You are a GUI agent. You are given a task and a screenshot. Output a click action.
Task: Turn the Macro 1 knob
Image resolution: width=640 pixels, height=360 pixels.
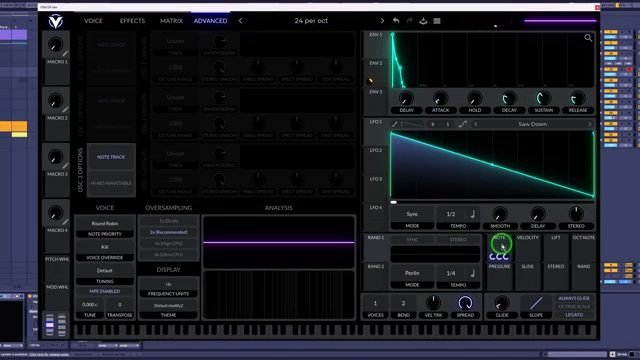[x=56, y=44]
